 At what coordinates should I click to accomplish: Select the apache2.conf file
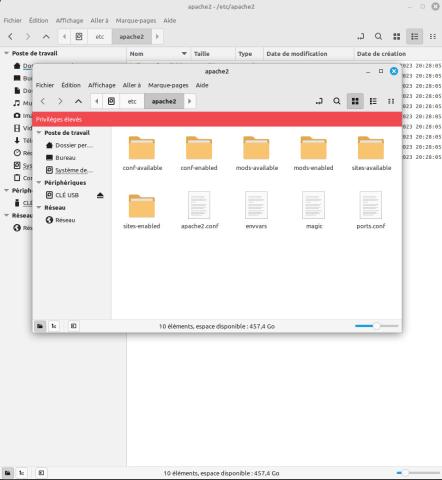click(199, 211)
